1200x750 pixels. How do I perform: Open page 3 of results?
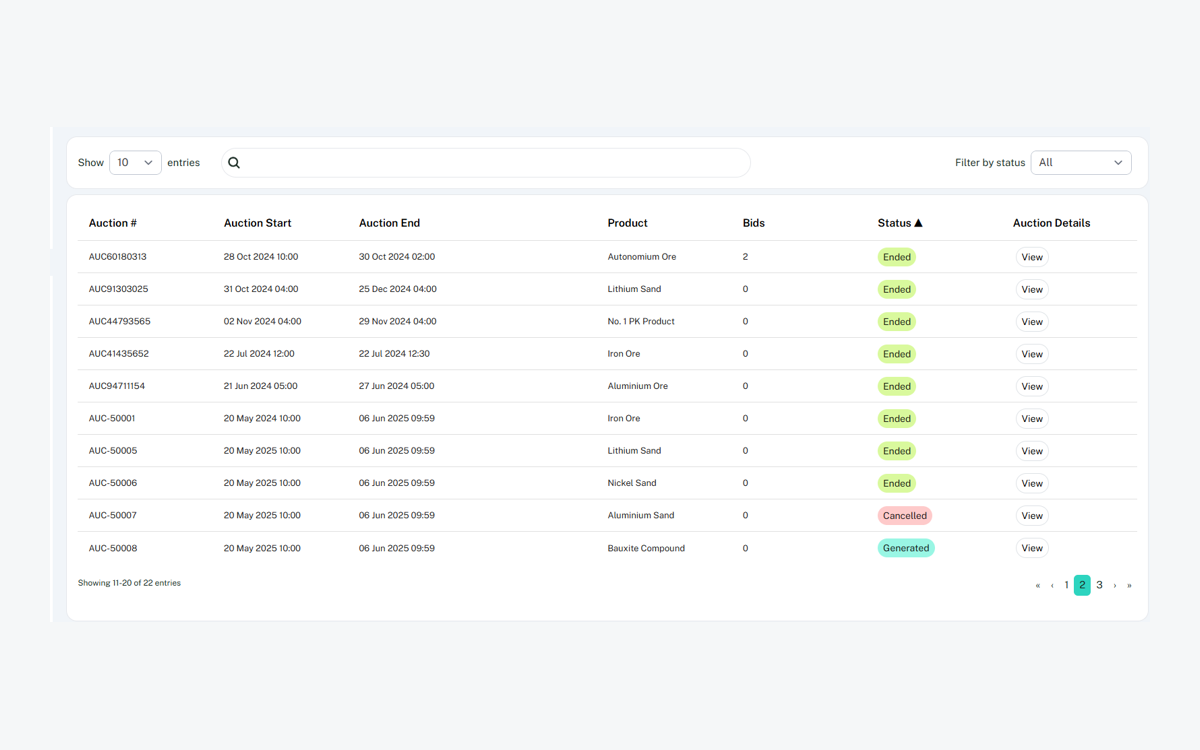point(1099,585)
